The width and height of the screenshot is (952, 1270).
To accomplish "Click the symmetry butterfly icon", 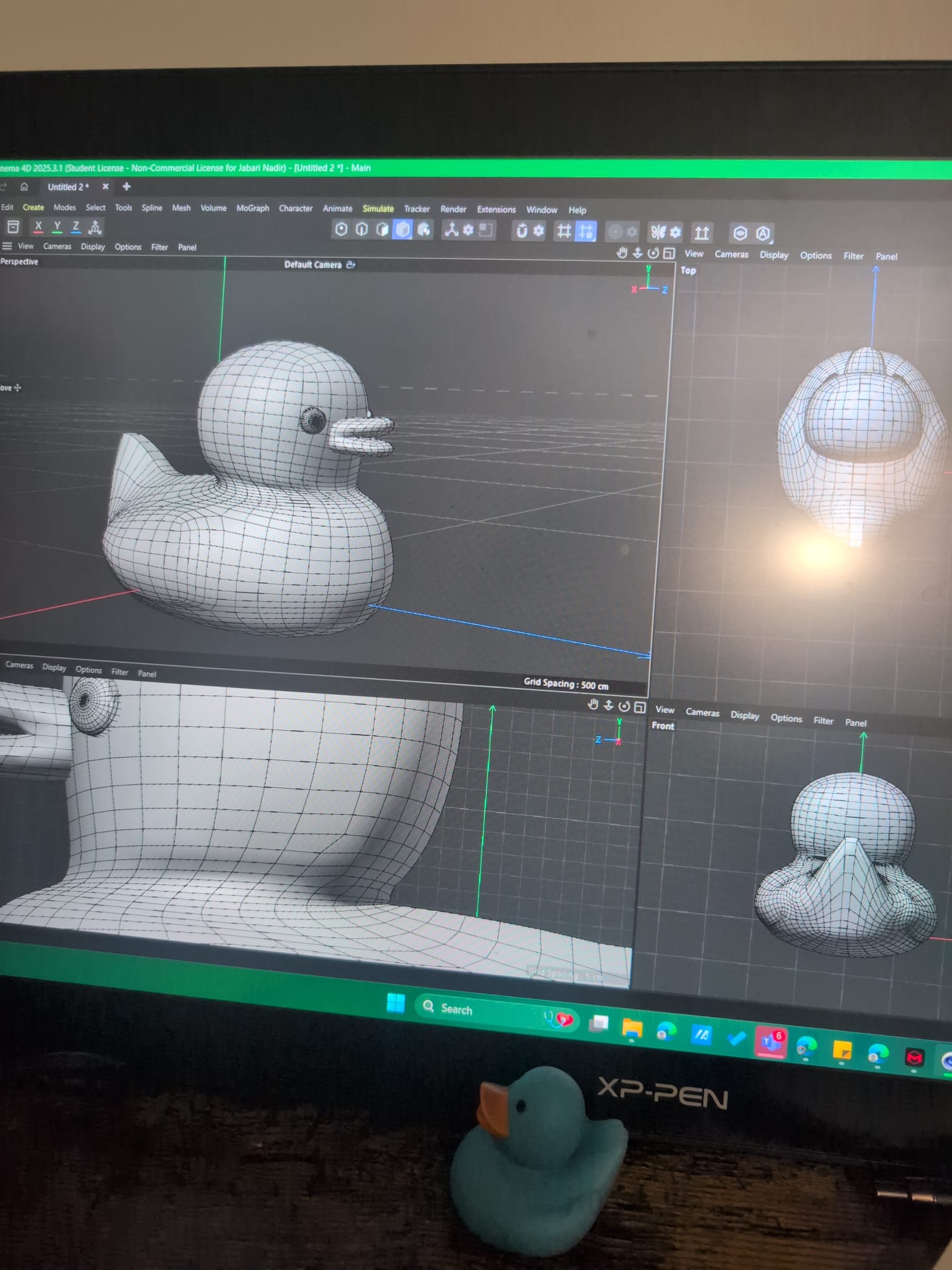I will (x=658, y=233).
